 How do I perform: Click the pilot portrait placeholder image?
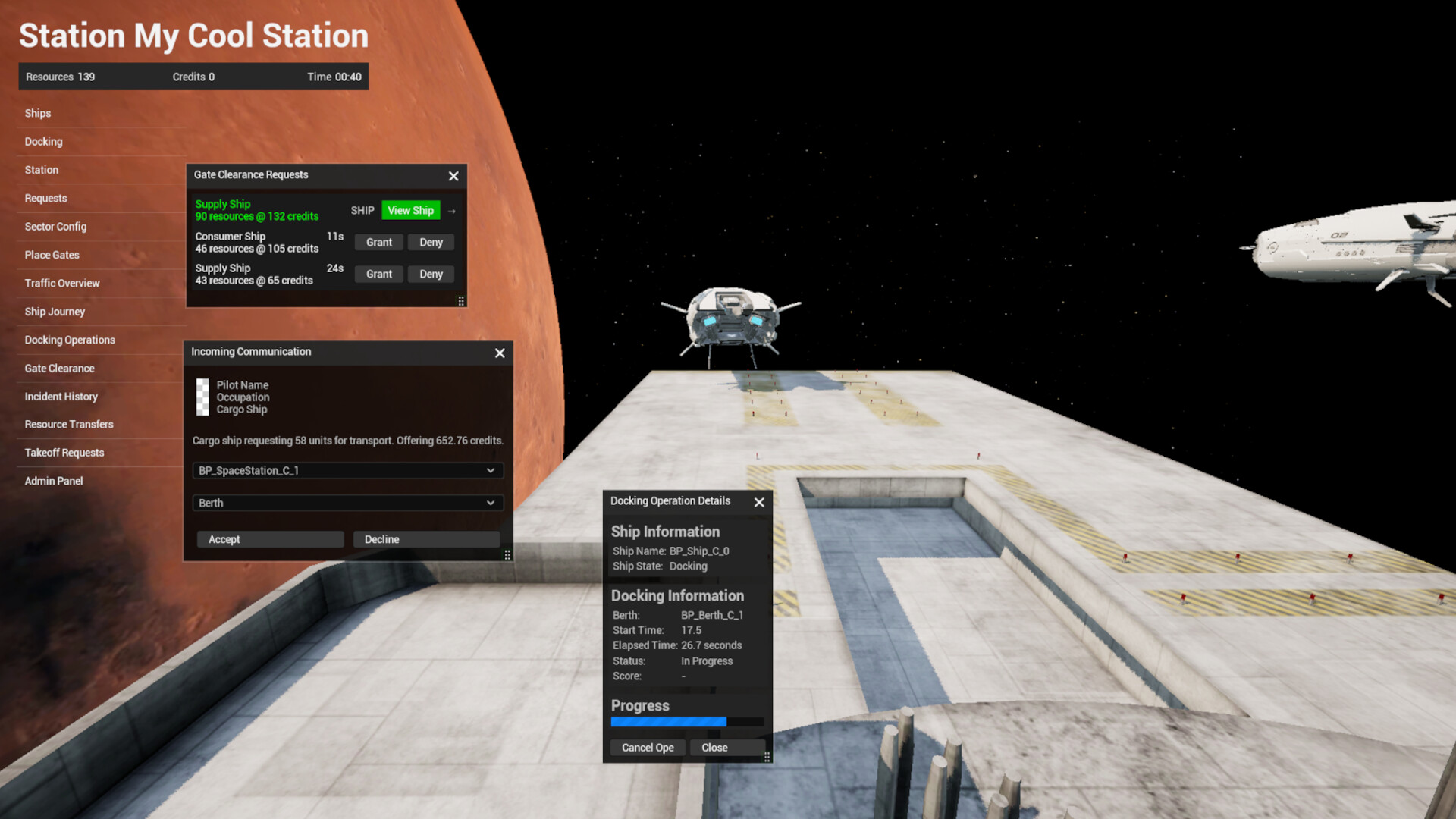pos(202,397)
